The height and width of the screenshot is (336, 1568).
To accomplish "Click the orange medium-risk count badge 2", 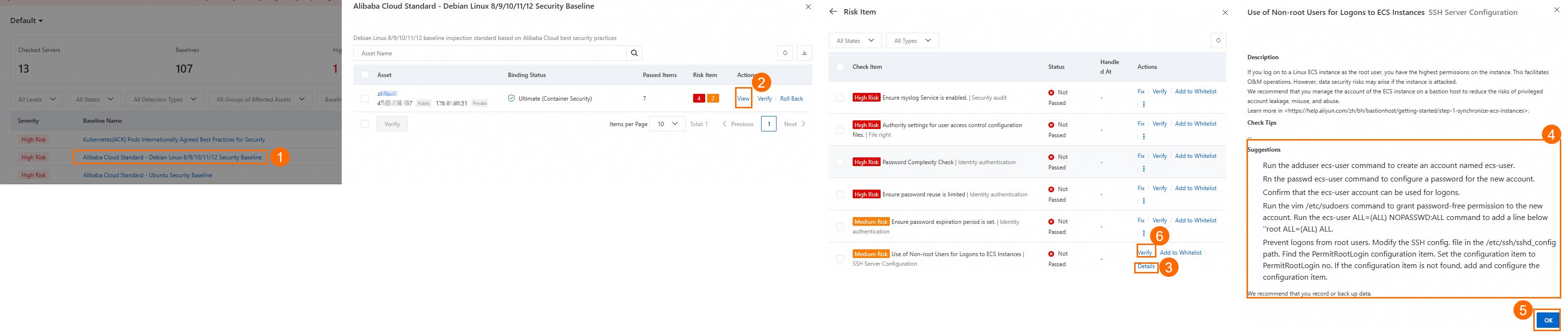I will click(713, 98).
